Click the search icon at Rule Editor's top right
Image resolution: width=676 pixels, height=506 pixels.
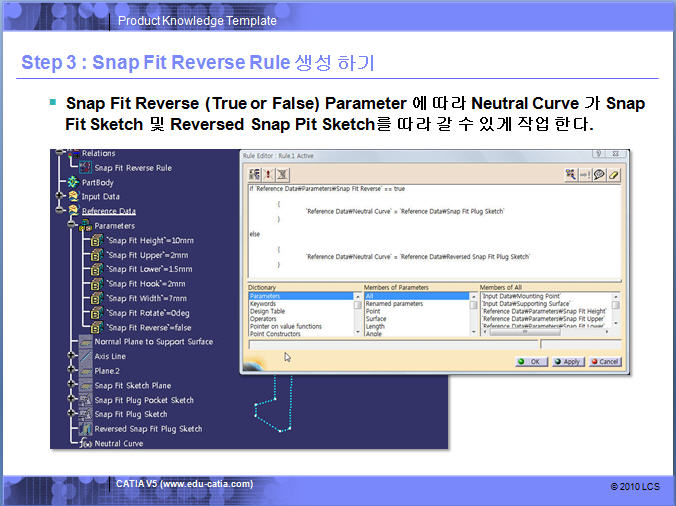[x=570, y=174]
